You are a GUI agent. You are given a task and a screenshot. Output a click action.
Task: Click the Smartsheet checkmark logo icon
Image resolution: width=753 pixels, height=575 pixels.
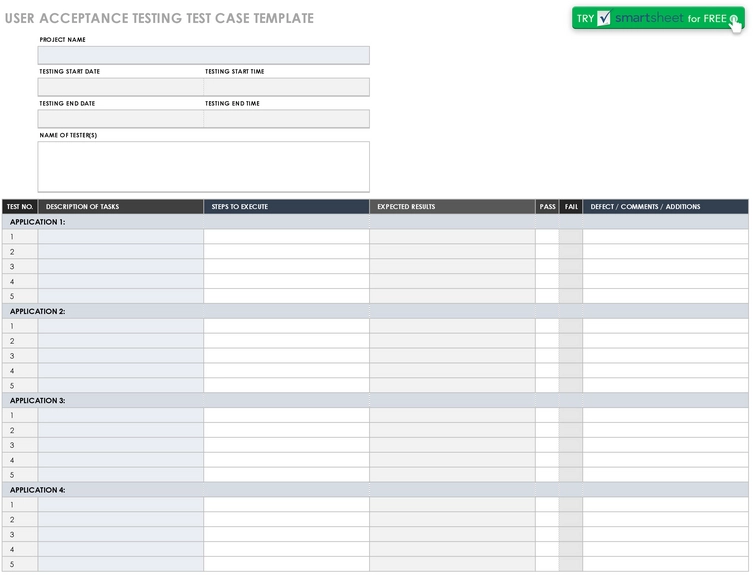pyautogui.click(x=604, y=18)
